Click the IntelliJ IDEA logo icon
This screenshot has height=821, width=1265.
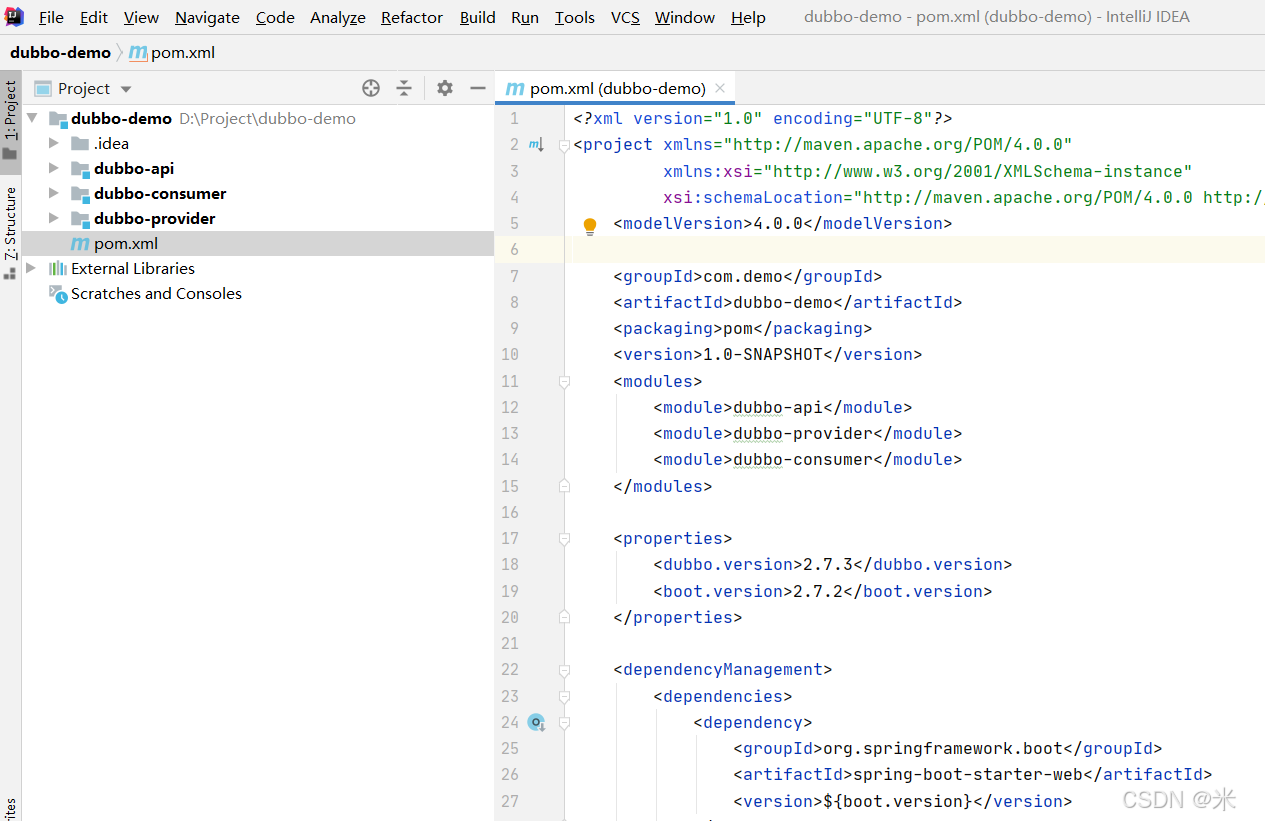[x=14, y=17]
